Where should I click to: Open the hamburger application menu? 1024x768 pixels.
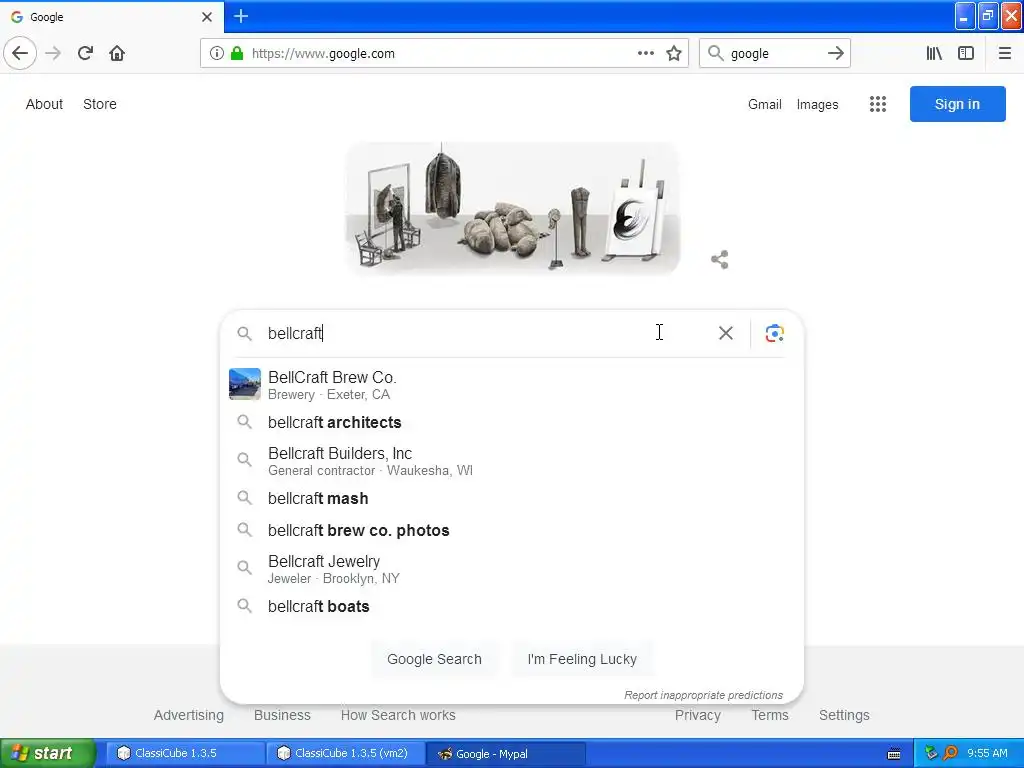coord(1004,54)
